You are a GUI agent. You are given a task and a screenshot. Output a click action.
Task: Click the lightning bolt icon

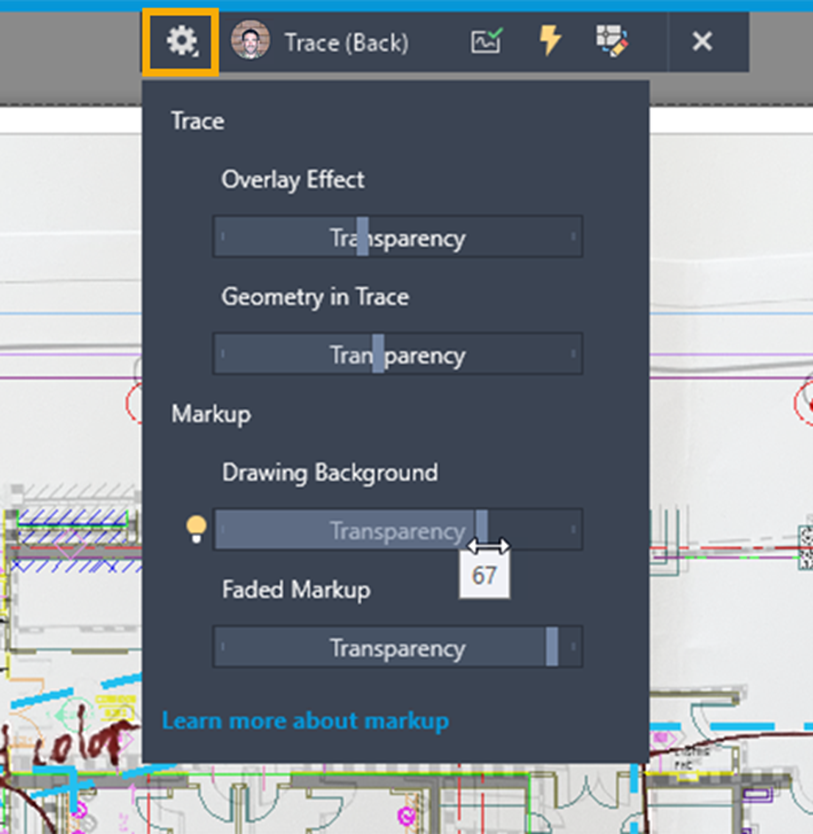click(550, 40)
